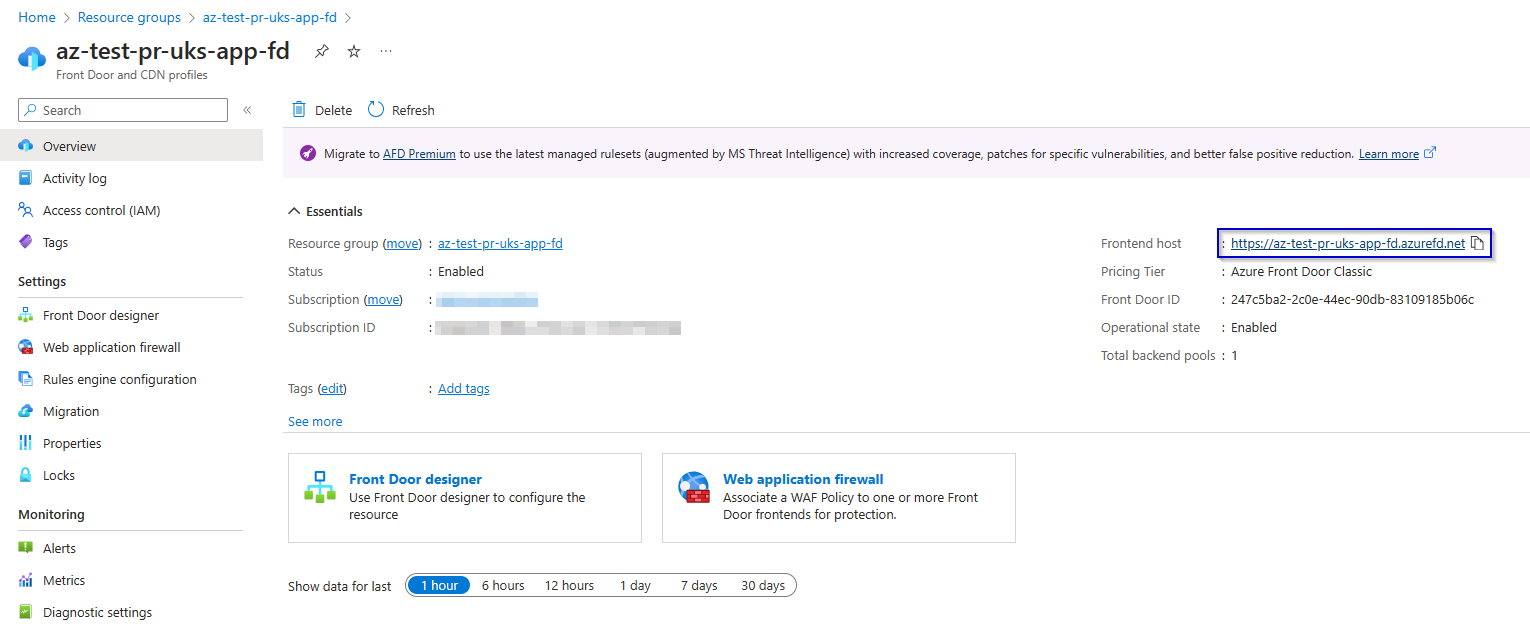Open the Learn more link in banner
This screenshot has height=636, width=1530.
tap(1389, 154)
